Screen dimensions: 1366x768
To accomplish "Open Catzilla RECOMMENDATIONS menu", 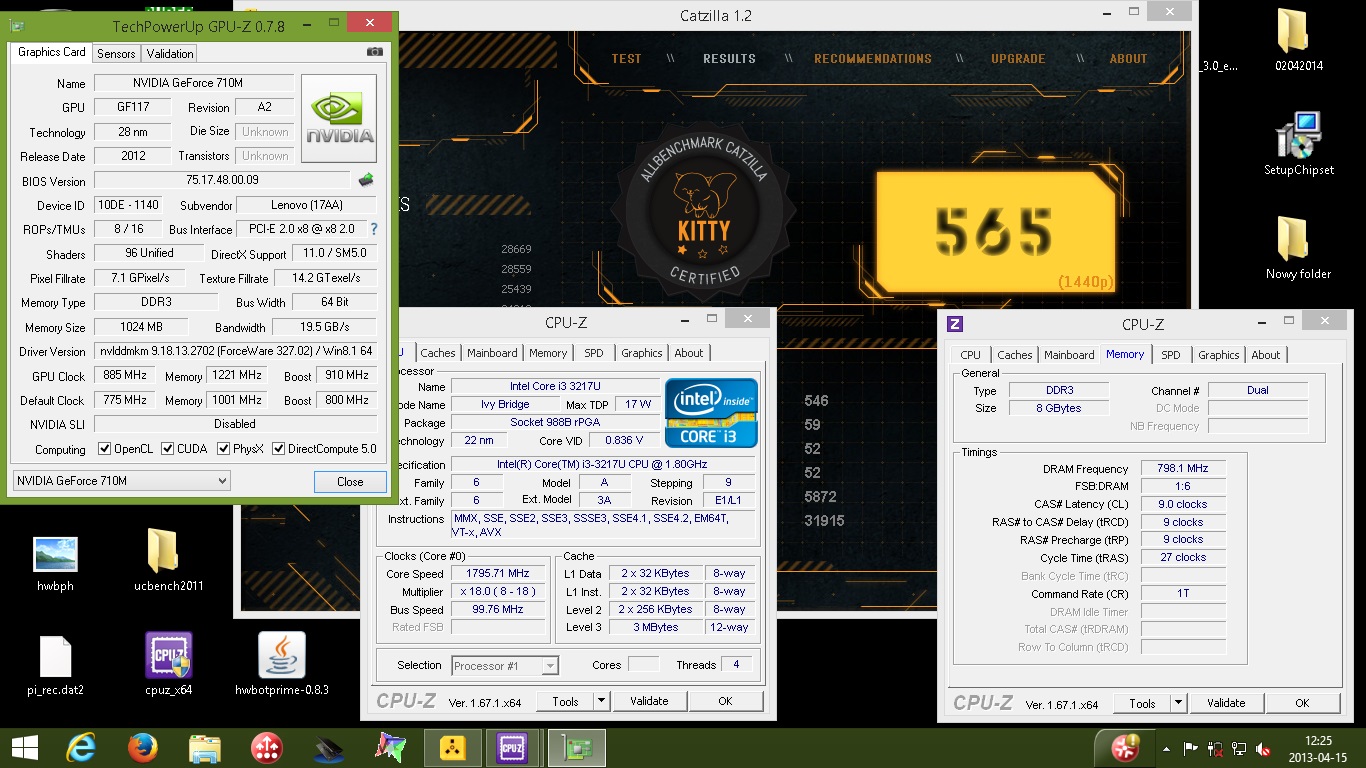I will (873, 59).
